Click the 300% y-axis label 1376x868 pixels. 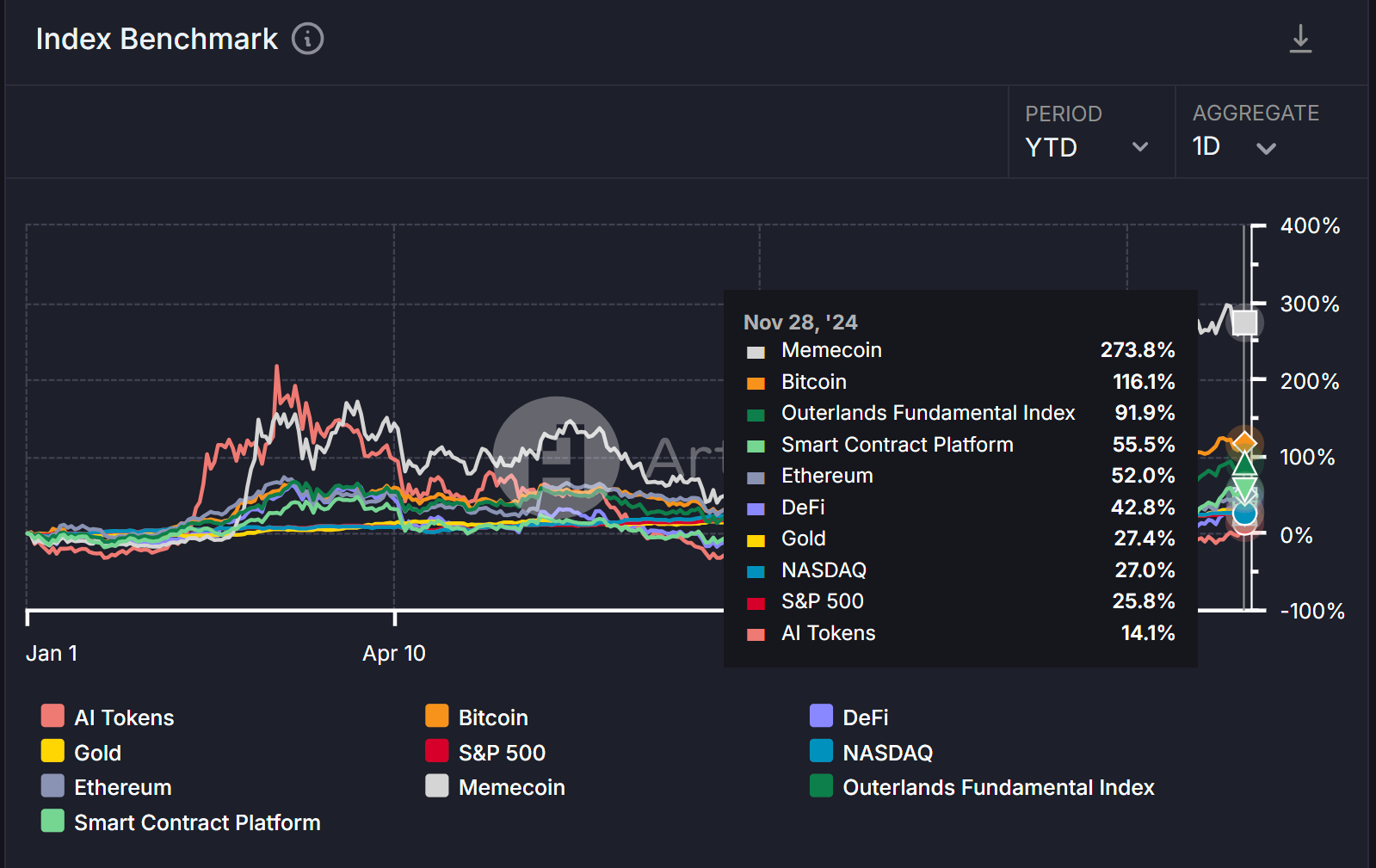coord(1310,304)
